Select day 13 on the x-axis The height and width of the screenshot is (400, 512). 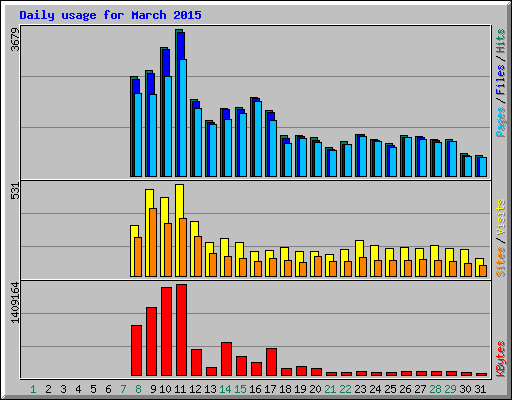(210, 389)
